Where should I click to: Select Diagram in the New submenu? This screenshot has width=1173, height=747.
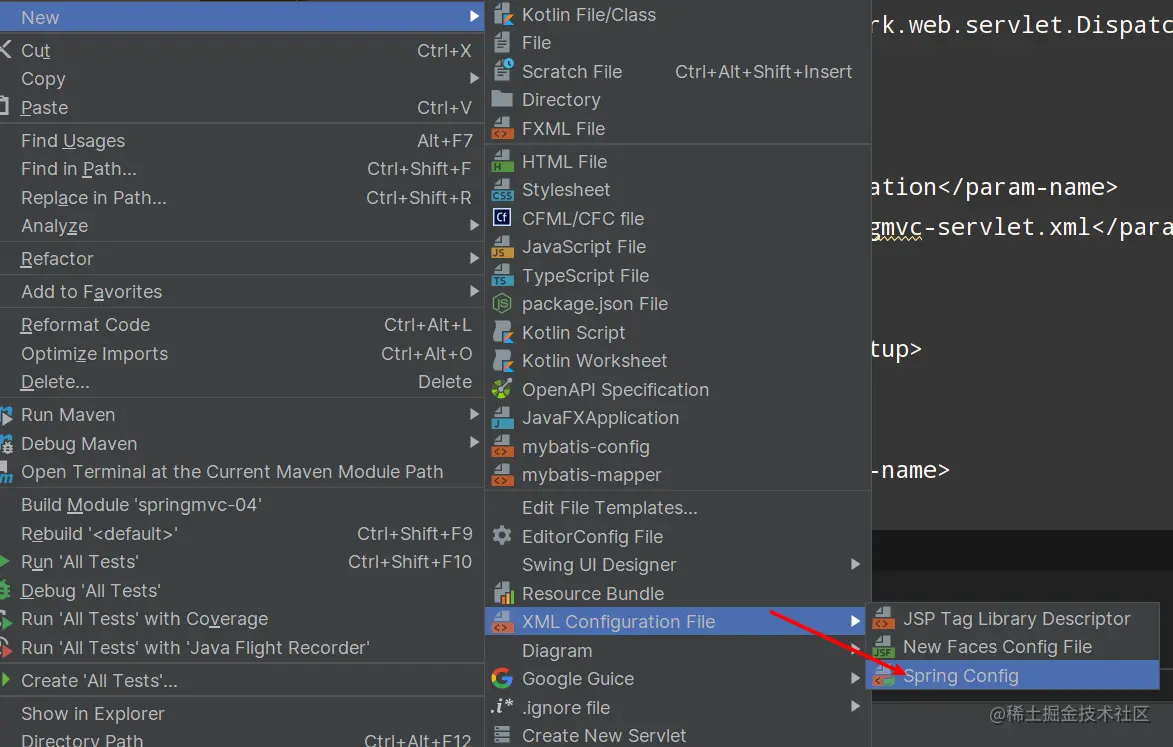coord(678,651)
